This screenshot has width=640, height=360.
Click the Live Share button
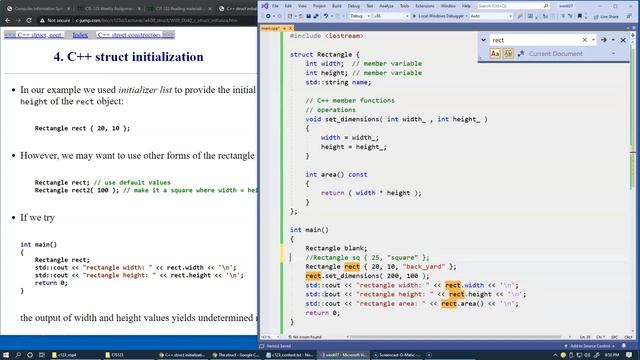pos(606,16)
